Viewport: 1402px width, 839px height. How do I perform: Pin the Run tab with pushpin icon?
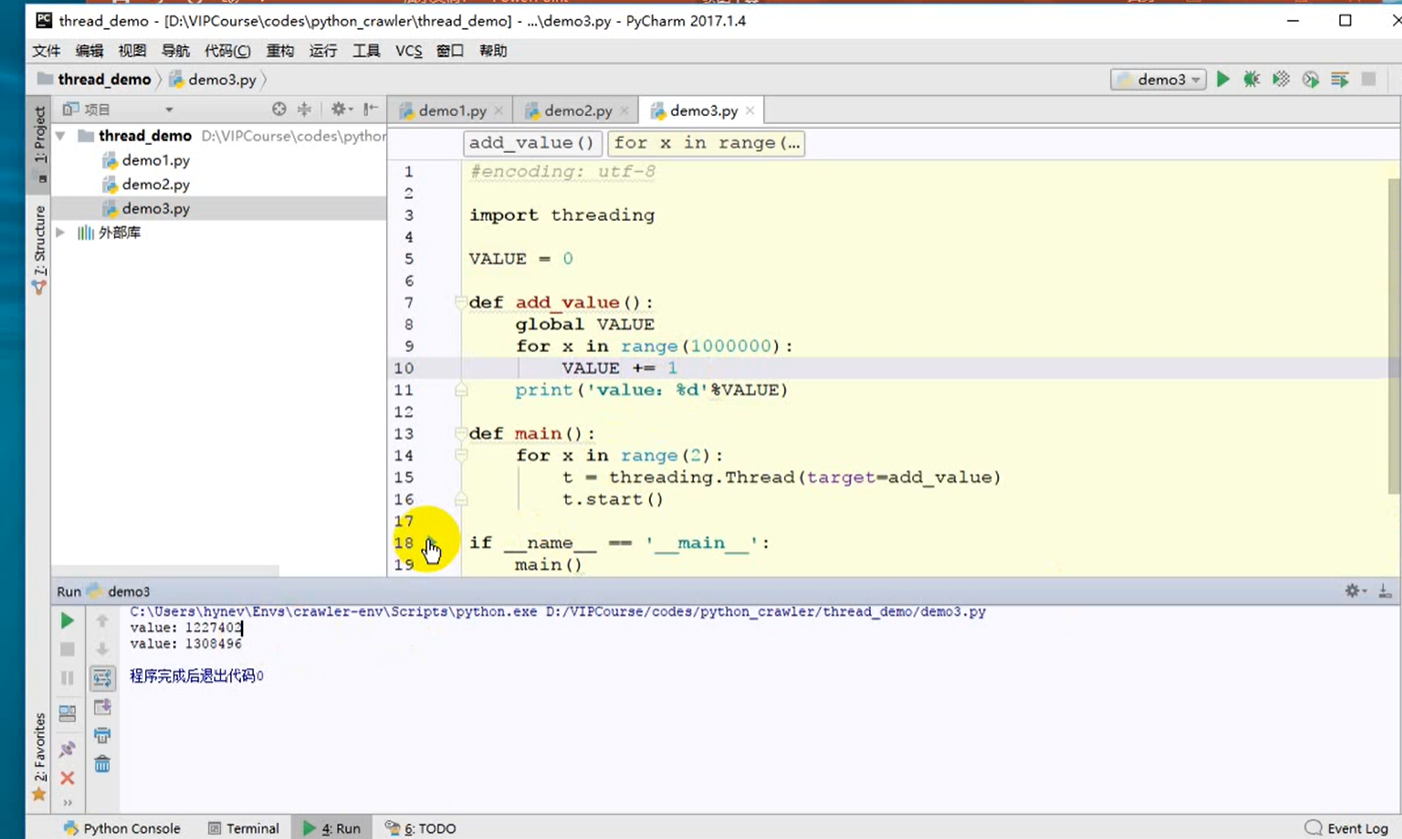pos(67,749)
